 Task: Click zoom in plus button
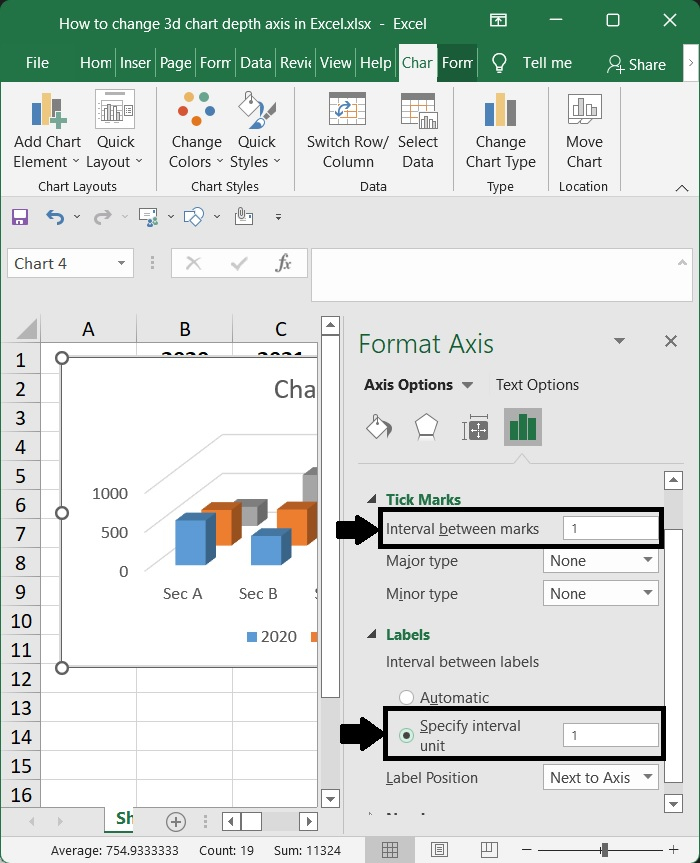[x=673, y=850]
